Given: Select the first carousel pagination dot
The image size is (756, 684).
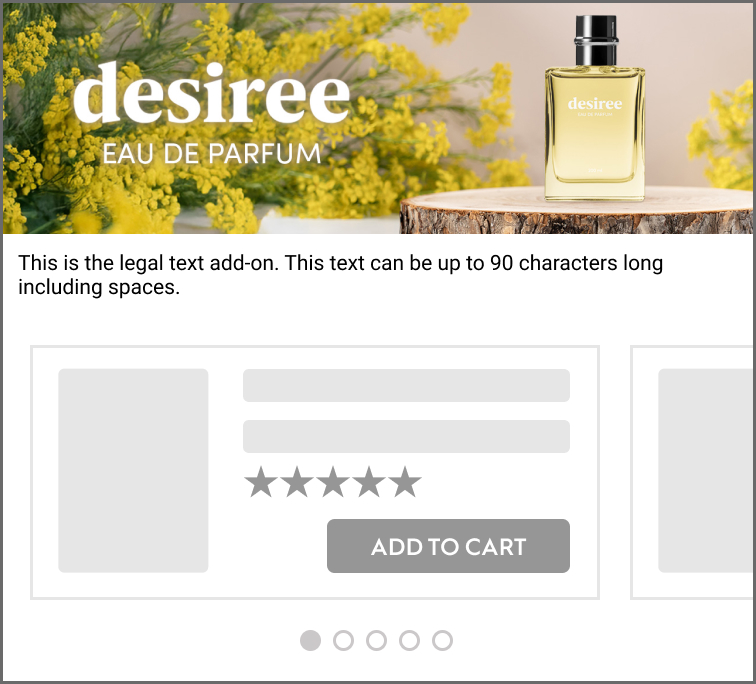Looking at the screenshot, I should 310,640.
